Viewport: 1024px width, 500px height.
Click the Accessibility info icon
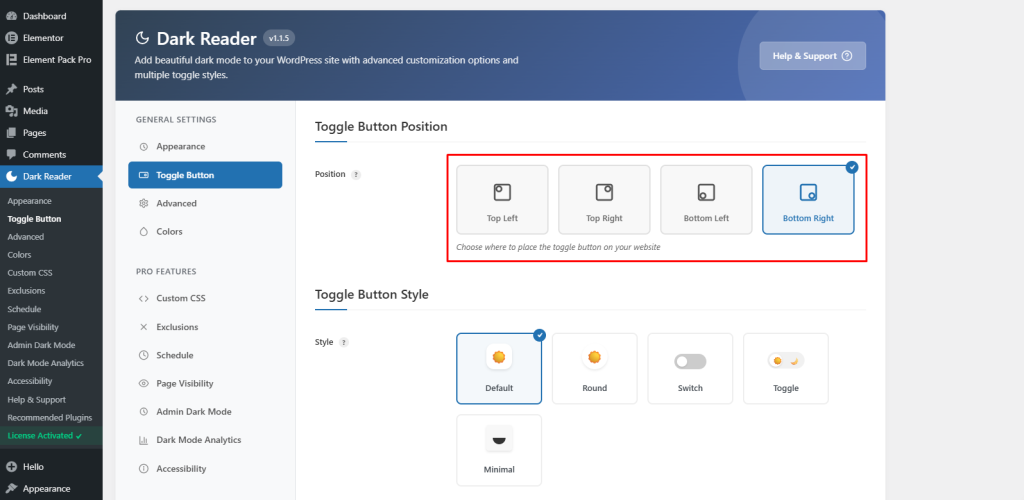pos(144,469)
